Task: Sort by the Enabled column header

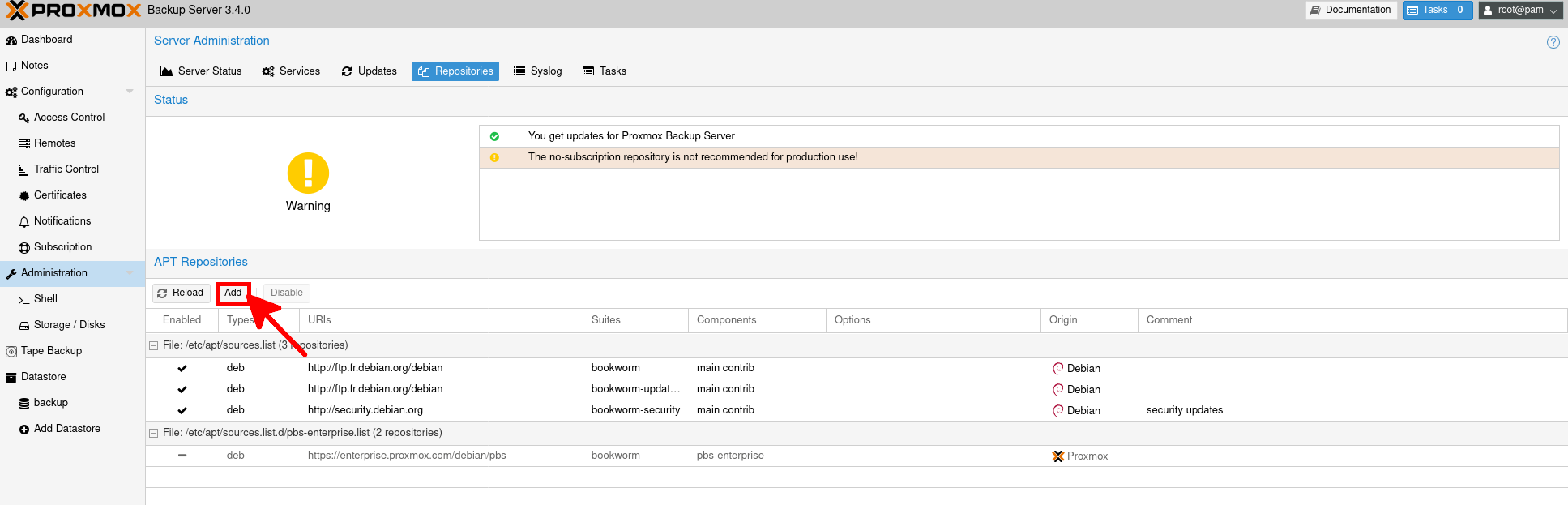Action: [182, 320]
